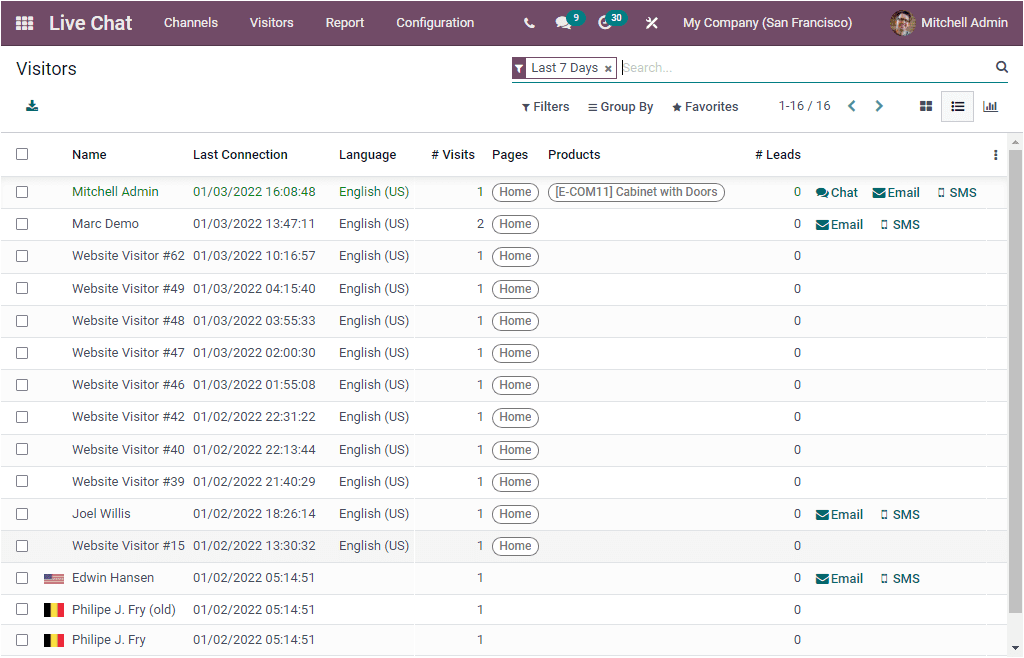Click the developer tools wrench icon
Image resolution: width=1024 pixels, height=658 pixels.
point(651,22)
